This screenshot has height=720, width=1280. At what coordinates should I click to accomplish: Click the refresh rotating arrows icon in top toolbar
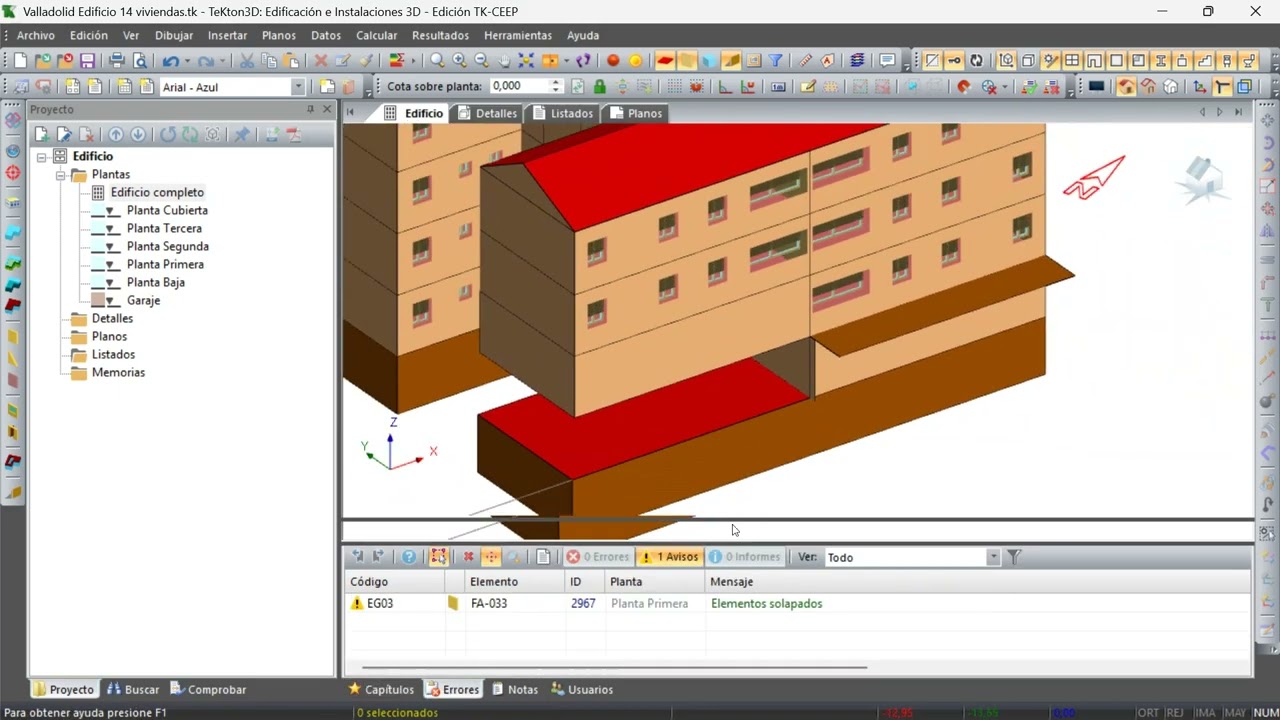(976, 61)
